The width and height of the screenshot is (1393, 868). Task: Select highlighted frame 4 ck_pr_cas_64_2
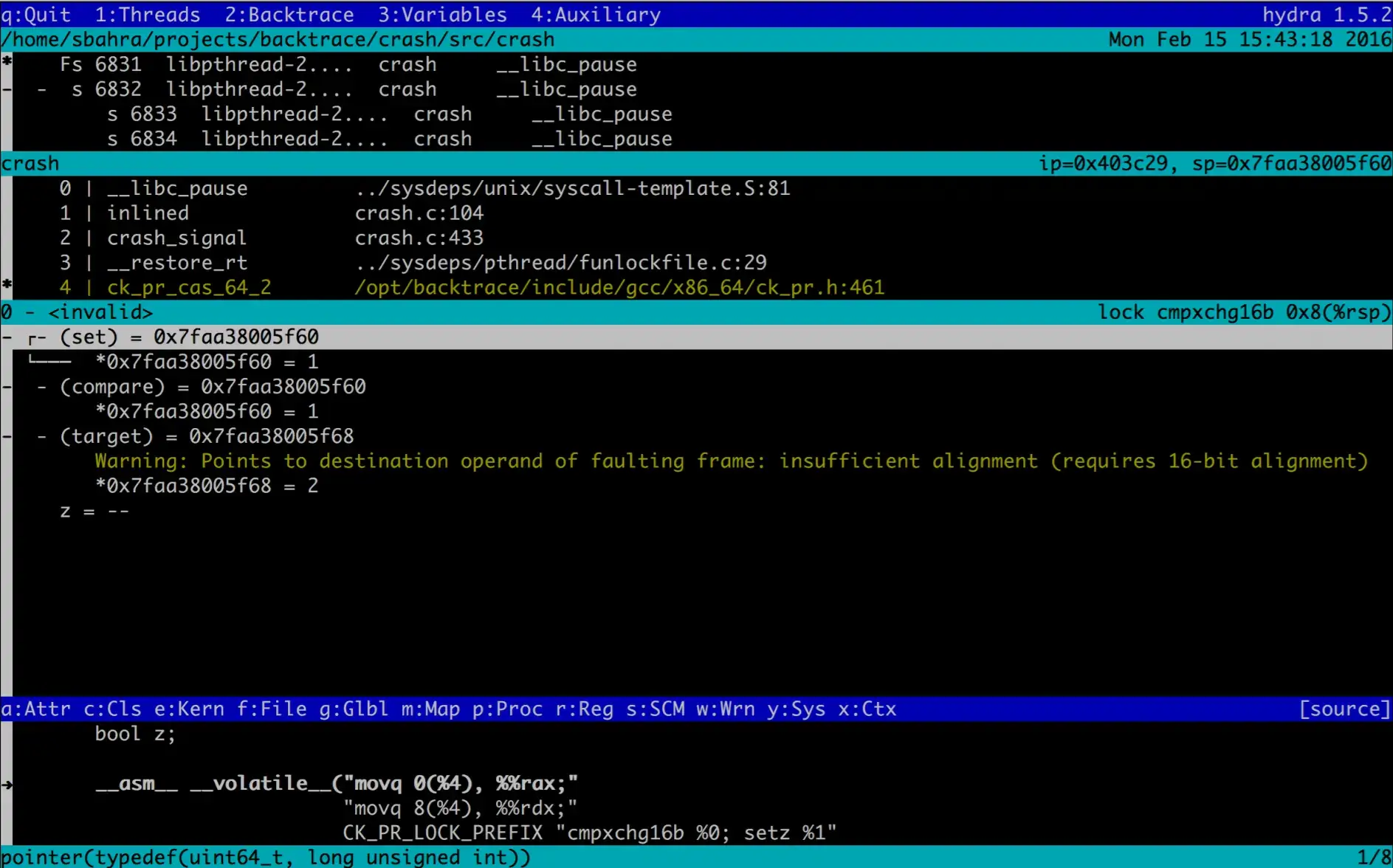[189, 287]
